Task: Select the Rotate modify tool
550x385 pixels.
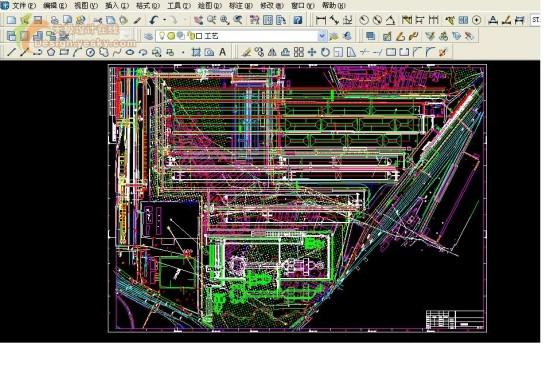Action: 325,53
